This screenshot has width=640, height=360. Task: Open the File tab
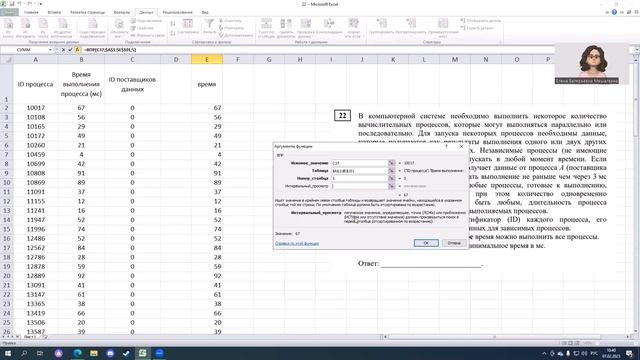click(9, 12)
